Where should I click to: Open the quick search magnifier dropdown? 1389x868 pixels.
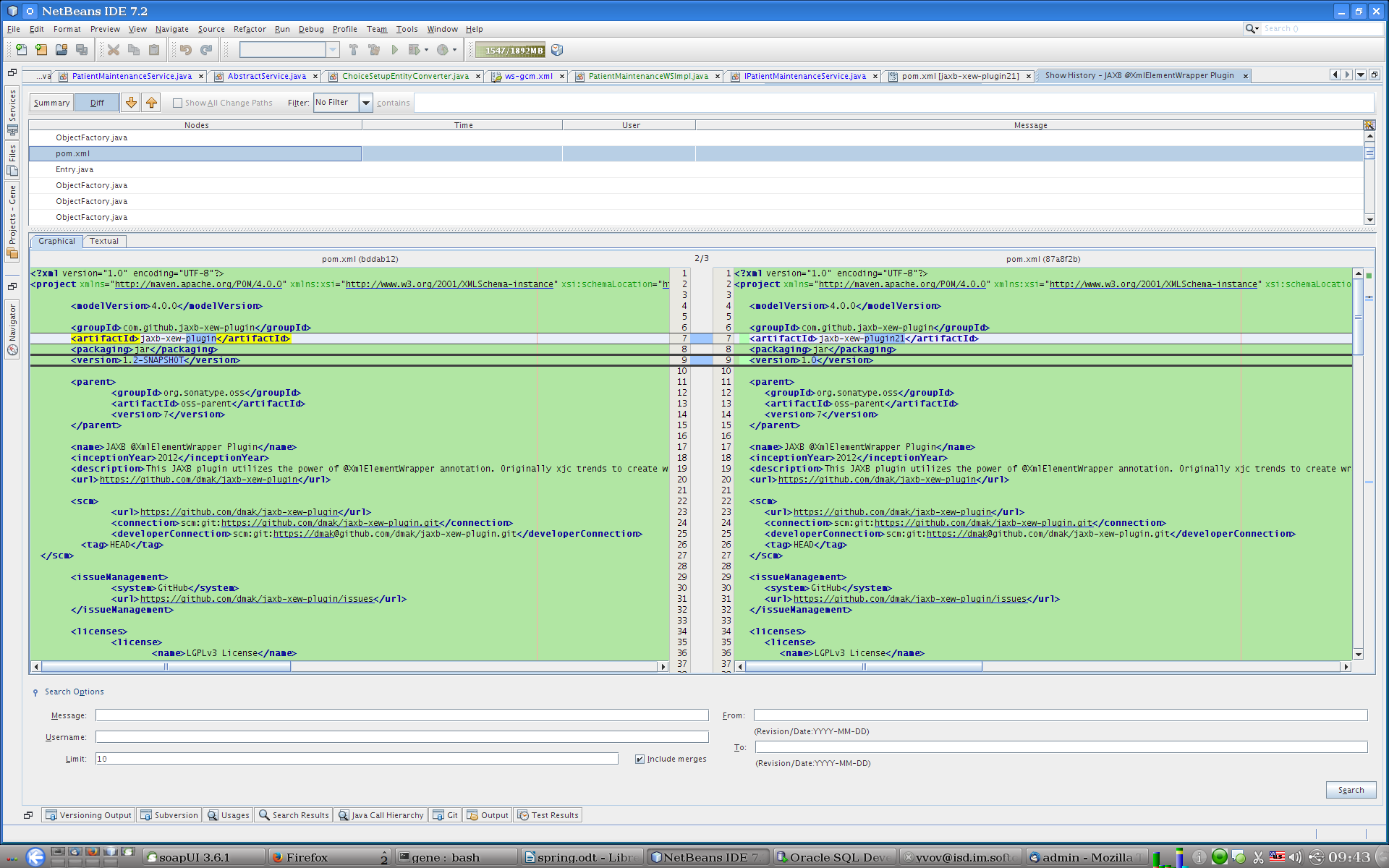[x=1252, y=28]
